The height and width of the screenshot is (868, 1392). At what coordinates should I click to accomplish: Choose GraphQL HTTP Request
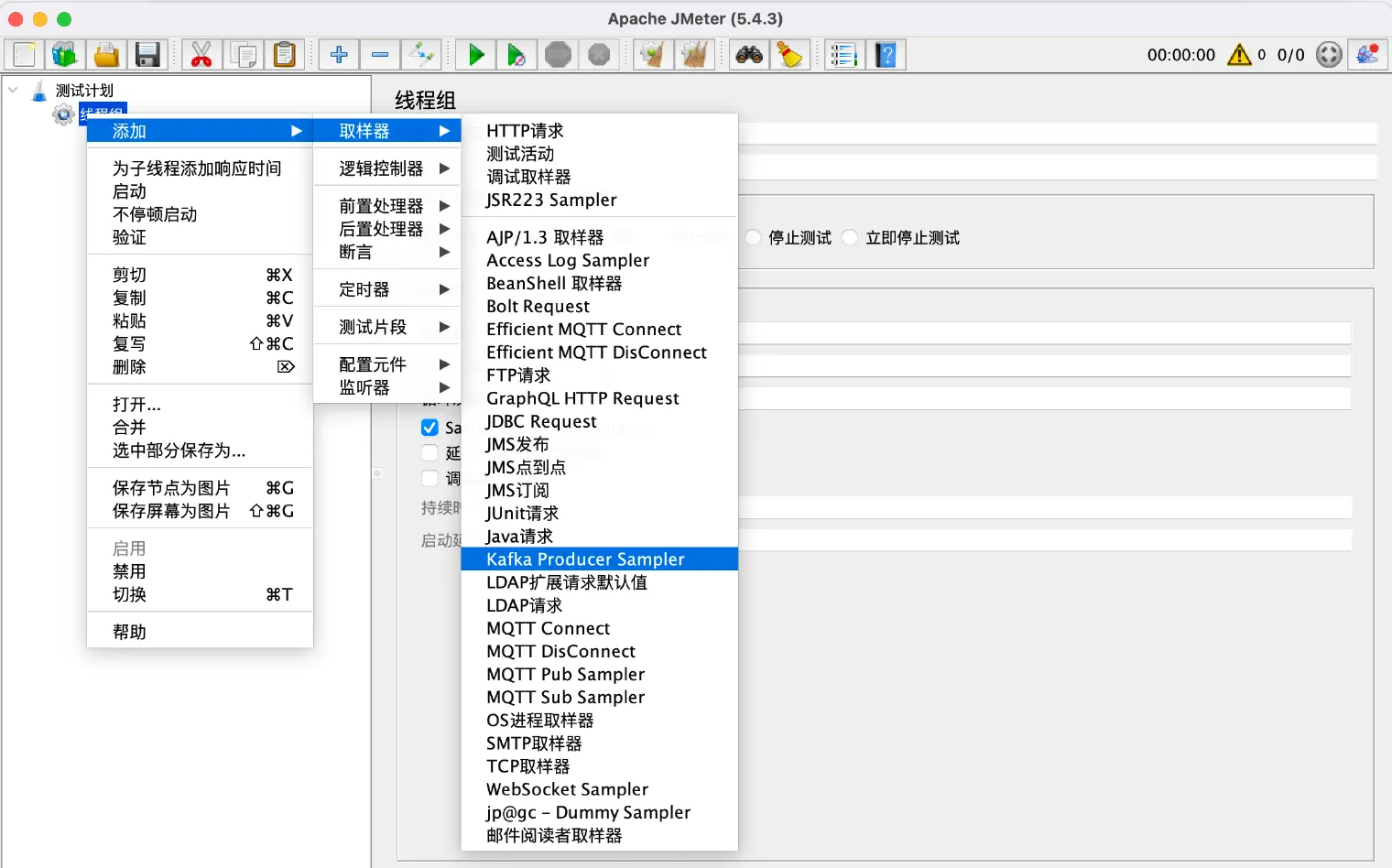(x=600, y=398)
